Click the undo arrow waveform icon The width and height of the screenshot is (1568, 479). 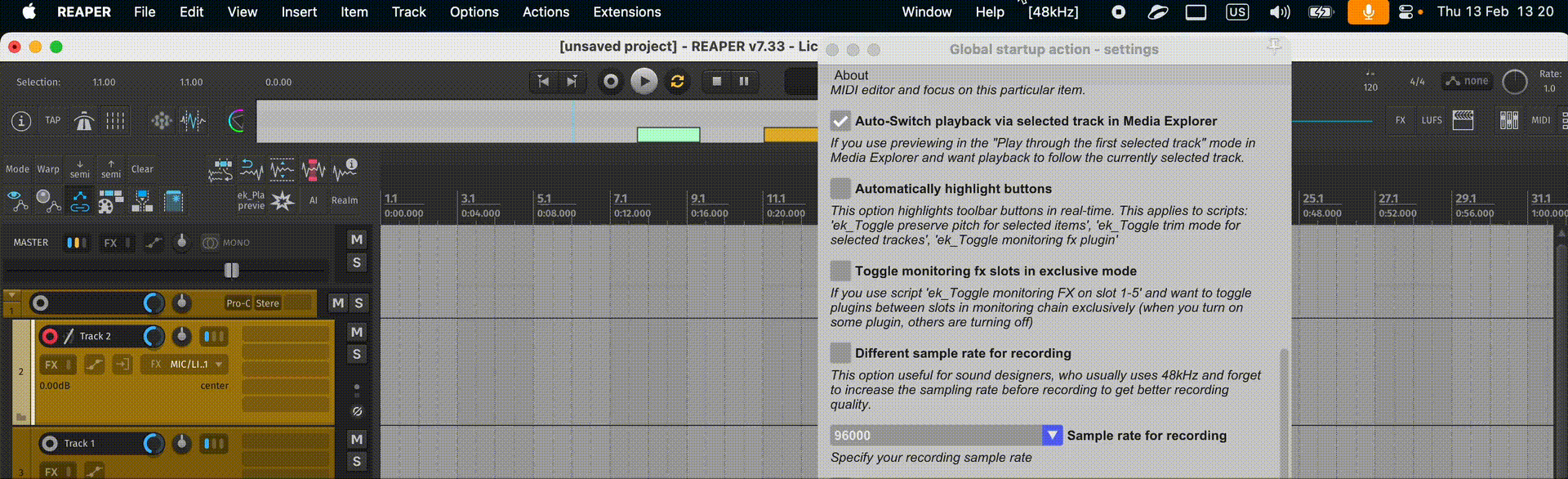[252, 170]
